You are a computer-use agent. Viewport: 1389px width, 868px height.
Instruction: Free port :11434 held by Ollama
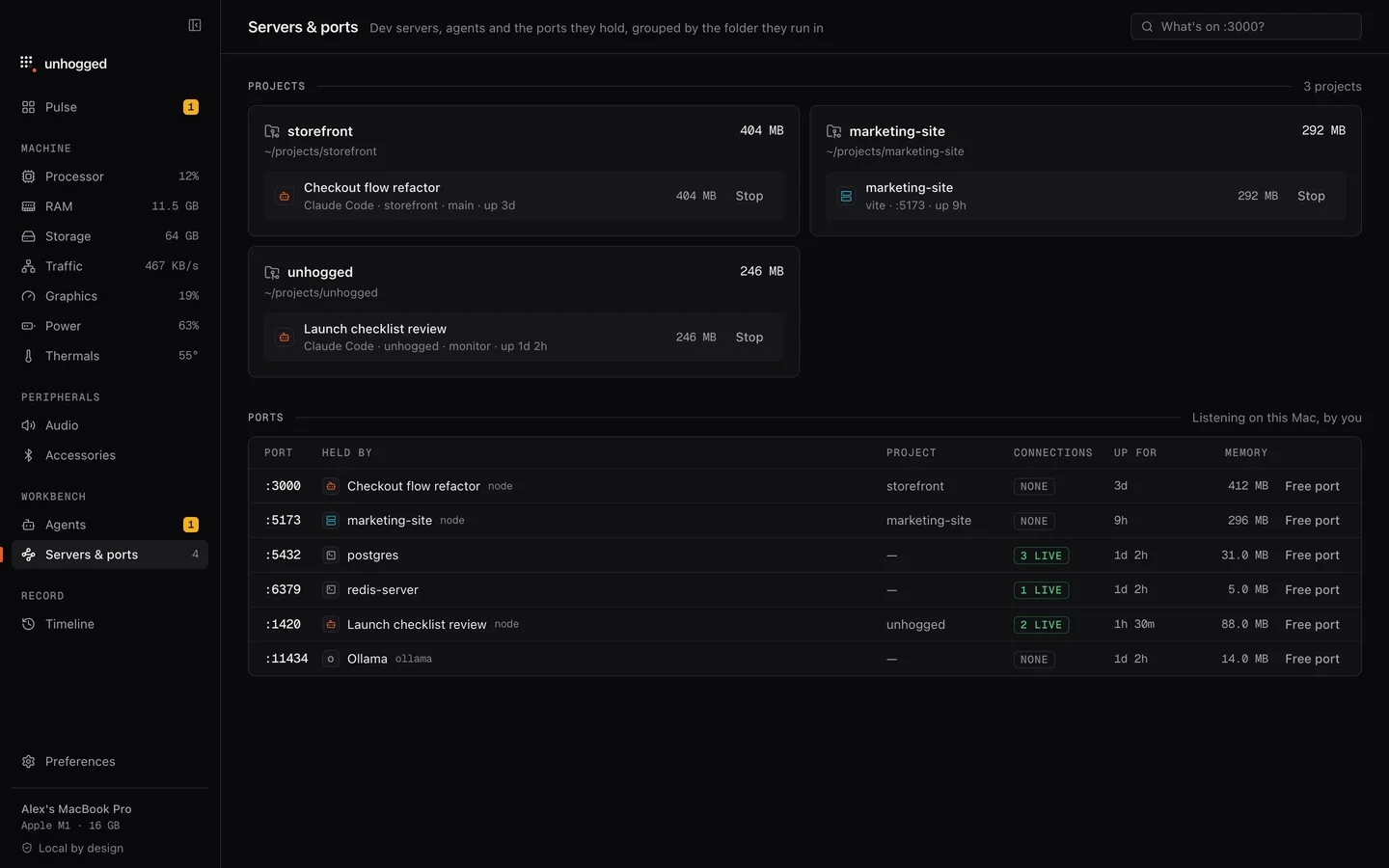(x=1312, y=660)
